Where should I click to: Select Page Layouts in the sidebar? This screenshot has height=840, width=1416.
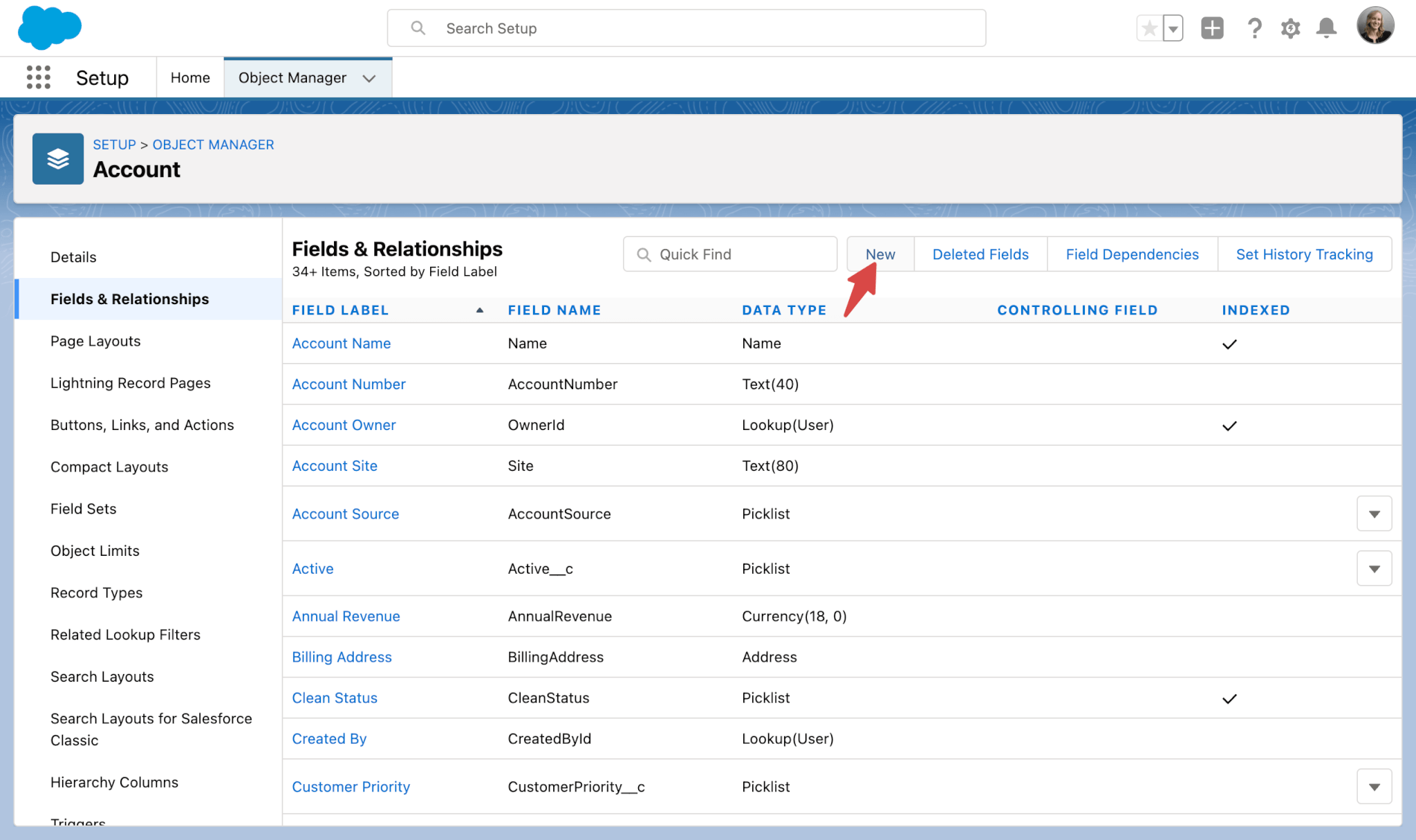[95, 341]
